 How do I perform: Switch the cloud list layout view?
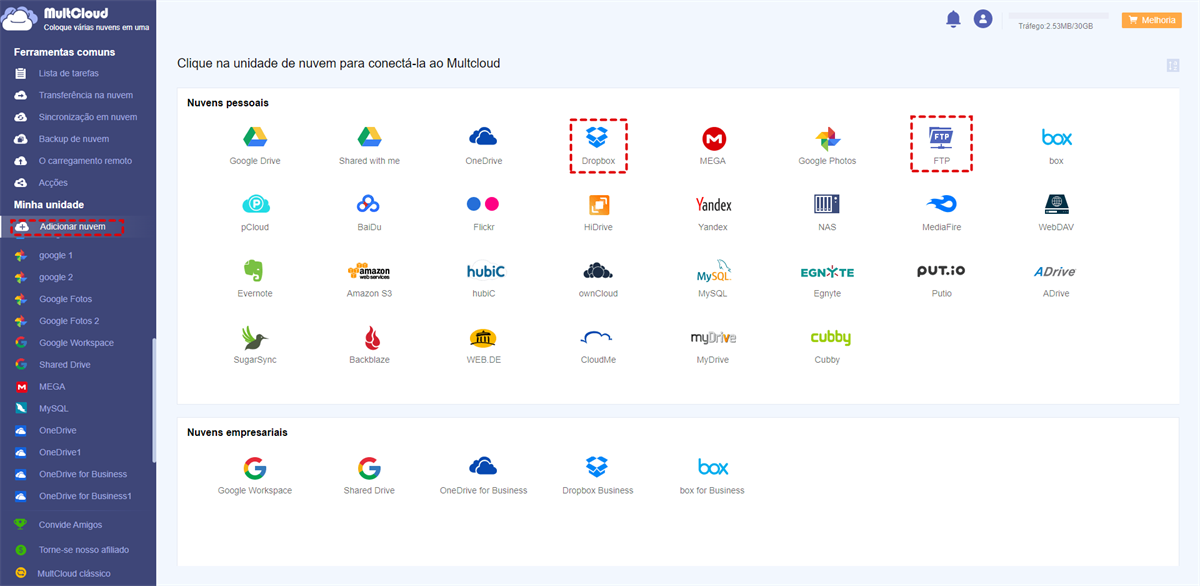pos(1173,65)
